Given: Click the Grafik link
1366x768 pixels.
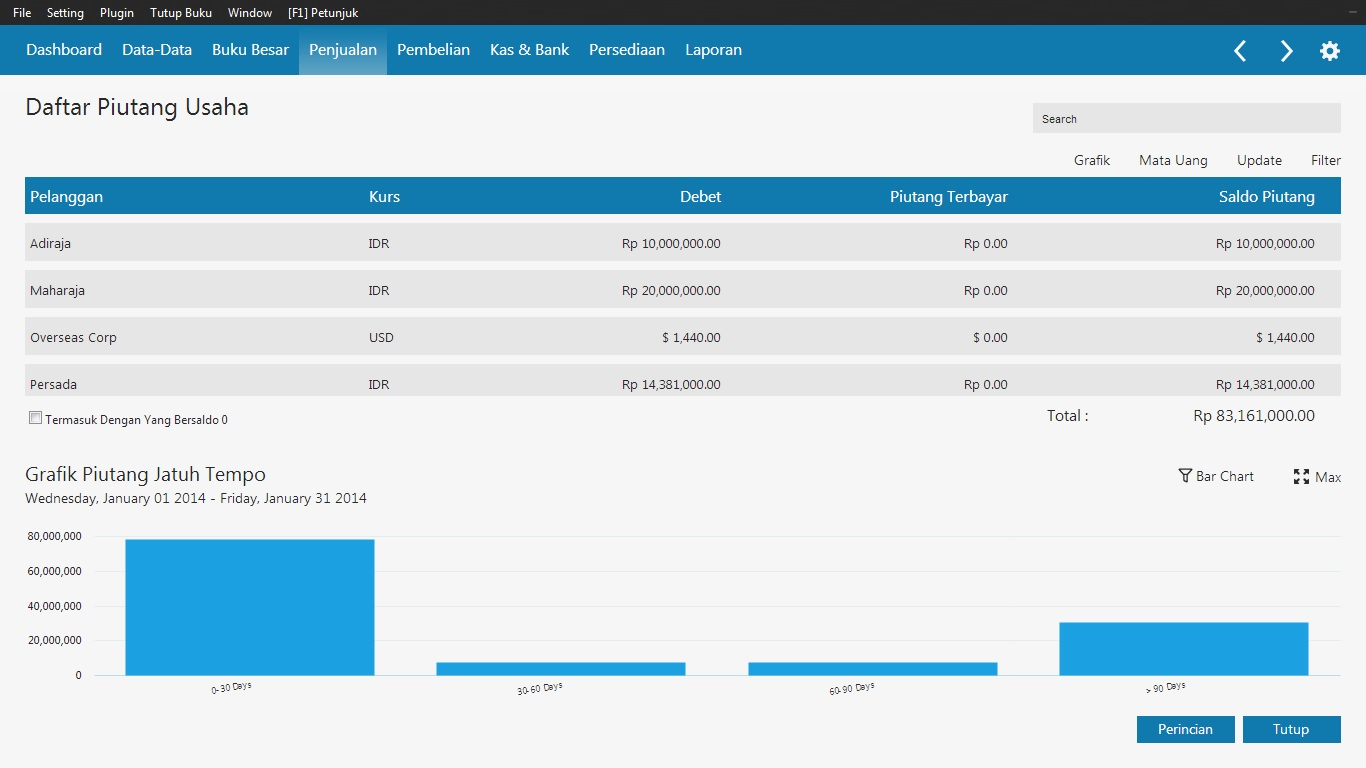Looking at the screenshot, I should point(1092,160).
